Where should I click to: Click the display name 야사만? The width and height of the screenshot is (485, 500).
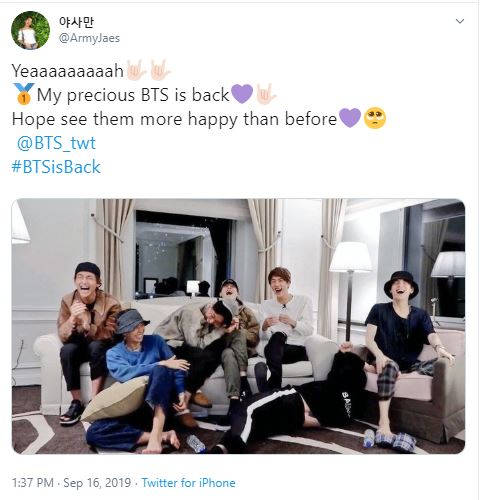(76, 22)
